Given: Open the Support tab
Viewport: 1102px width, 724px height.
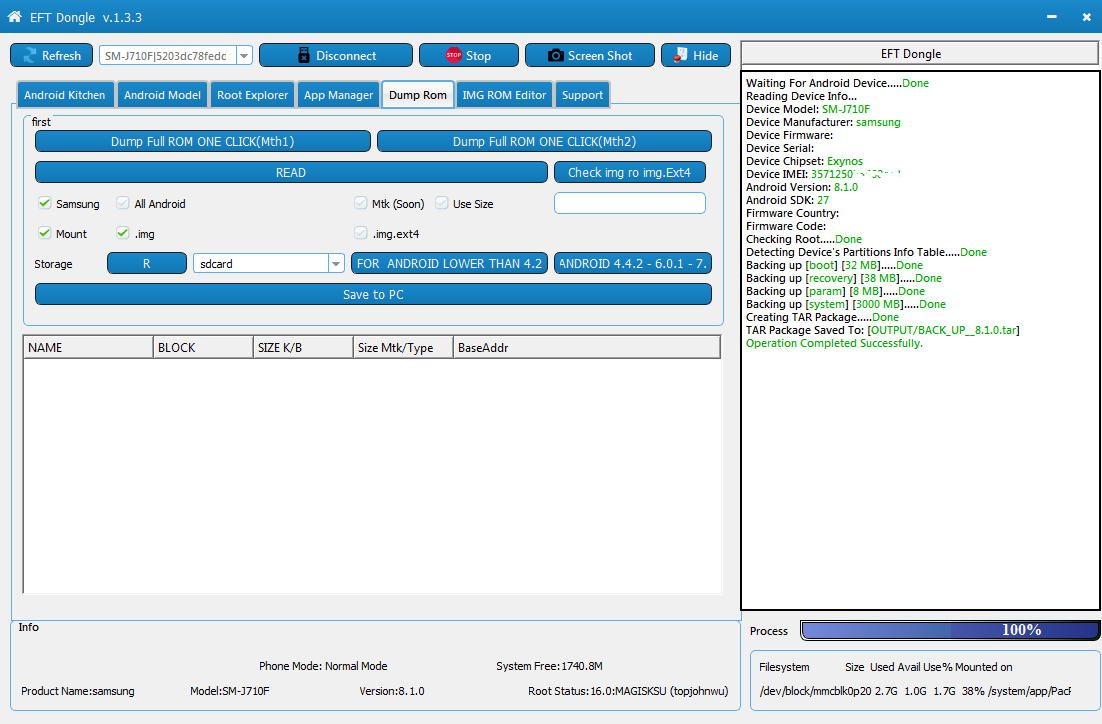Looking at the screenshot, I should click(x=582, y=95).
